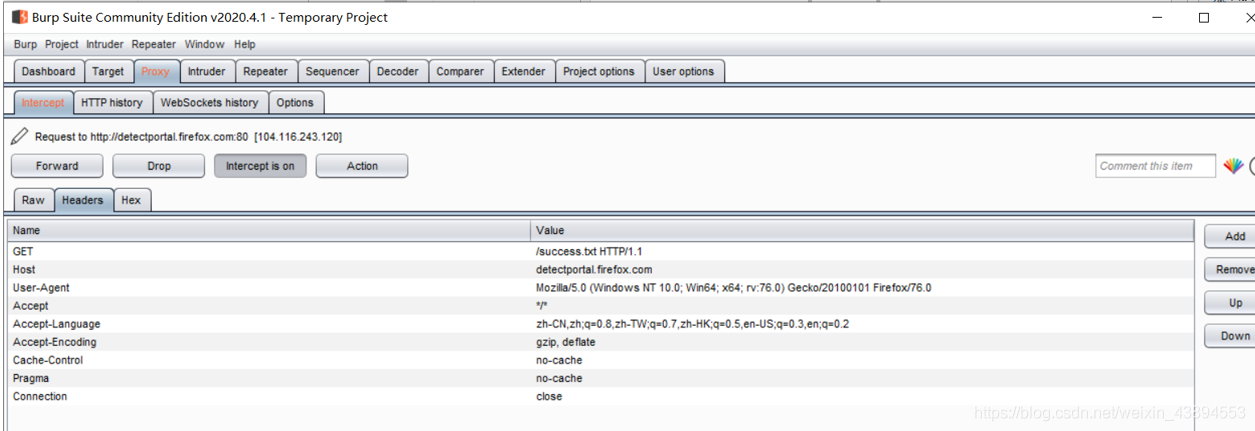Click the gzip, deflate value
This screenshot has width=1255, height=431.
[565, 342]
